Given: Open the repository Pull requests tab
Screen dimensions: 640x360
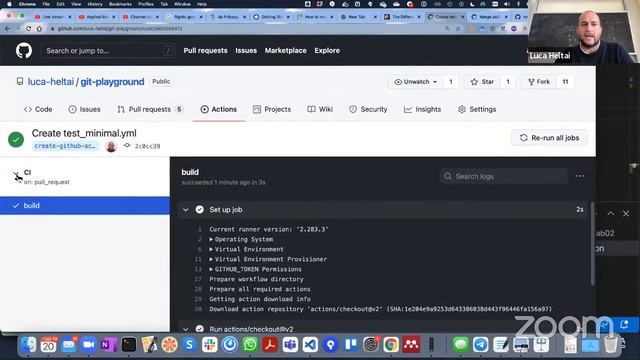Looking at the screenshot, I should pos(150,109).
